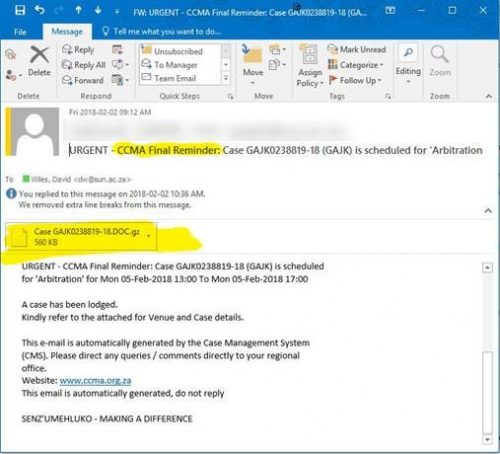Click the sent date Fri 2018-02-02 09:12 AM

110,112
